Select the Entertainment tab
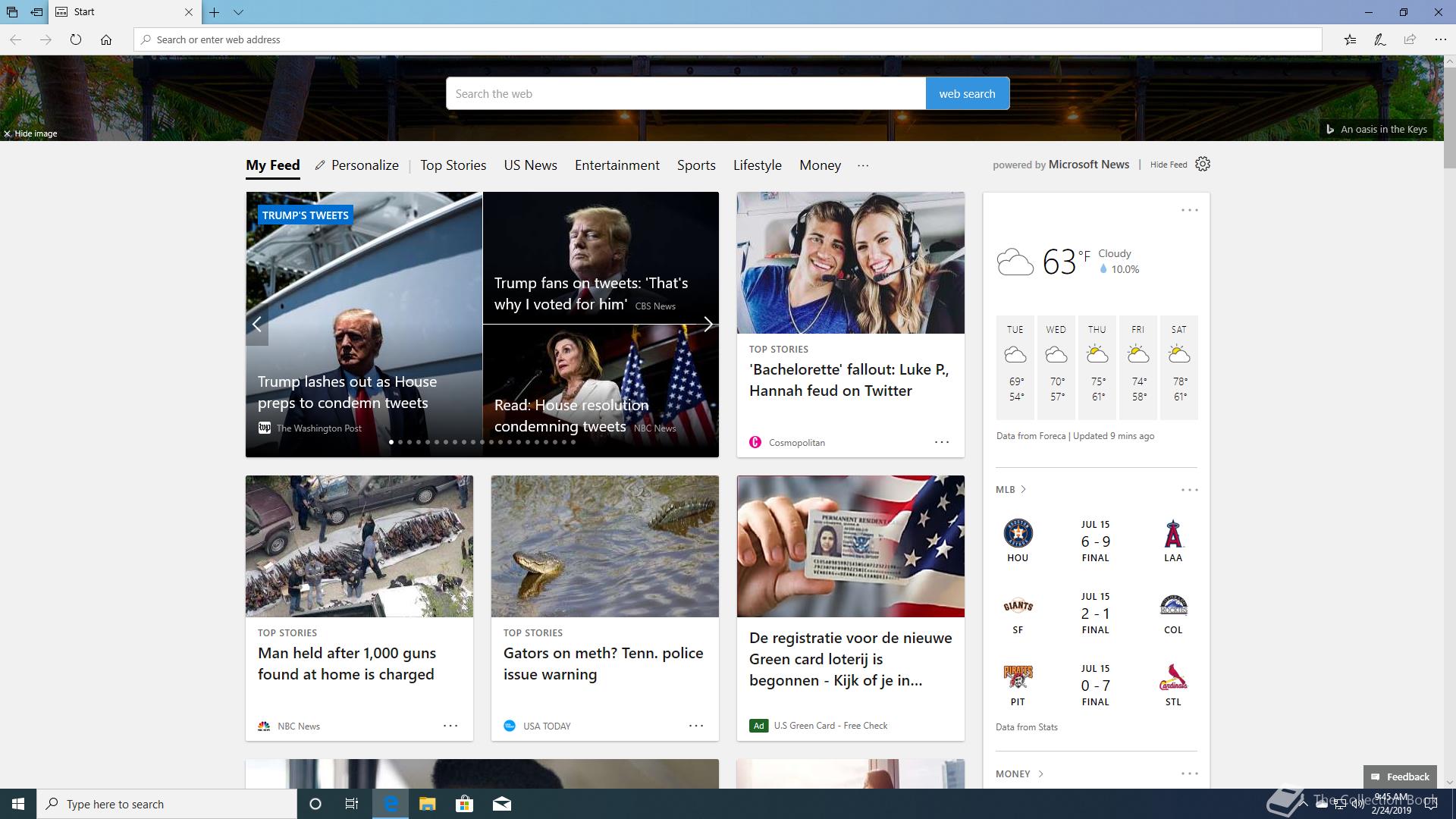The height and width of the screenshot is (819, 1456). pos(617,165)
